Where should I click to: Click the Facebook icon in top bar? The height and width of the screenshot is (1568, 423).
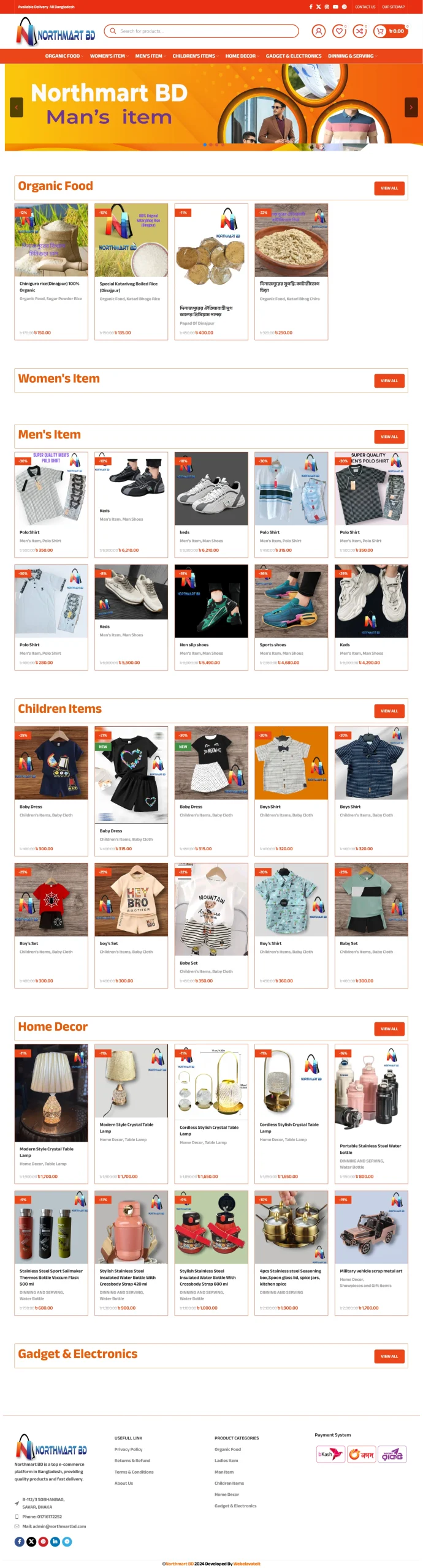pyautogui.click(x=310, y=7)
